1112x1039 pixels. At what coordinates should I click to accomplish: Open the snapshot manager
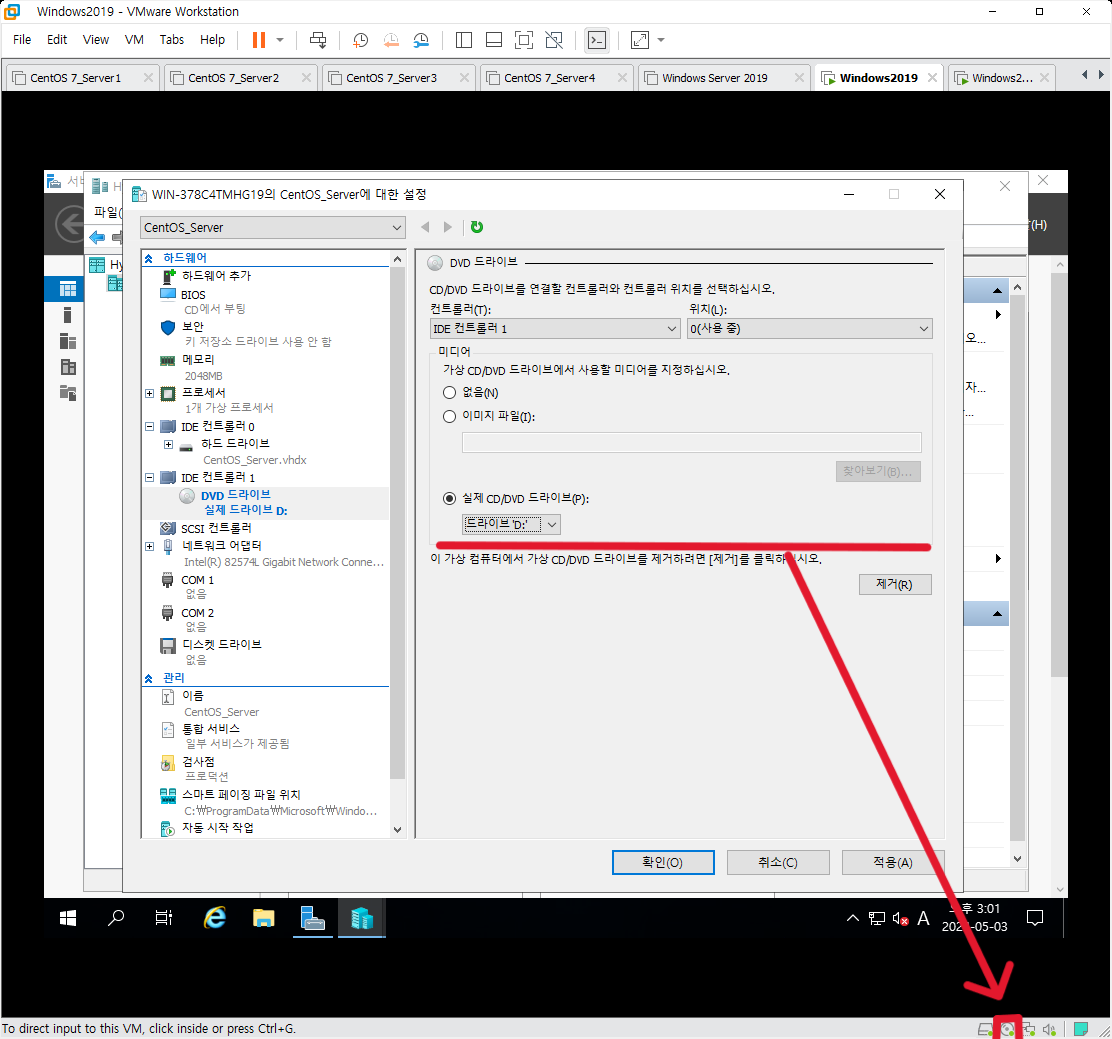click(x=421, y=40)
